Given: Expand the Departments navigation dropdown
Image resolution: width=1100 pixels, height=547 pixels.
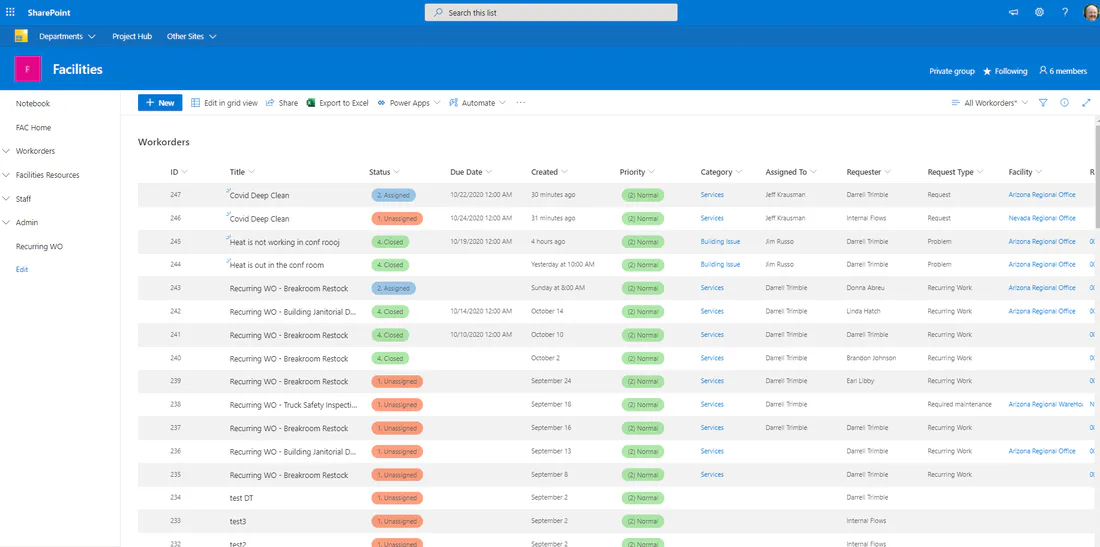Looking at the screenshot, I should point(91,36).
